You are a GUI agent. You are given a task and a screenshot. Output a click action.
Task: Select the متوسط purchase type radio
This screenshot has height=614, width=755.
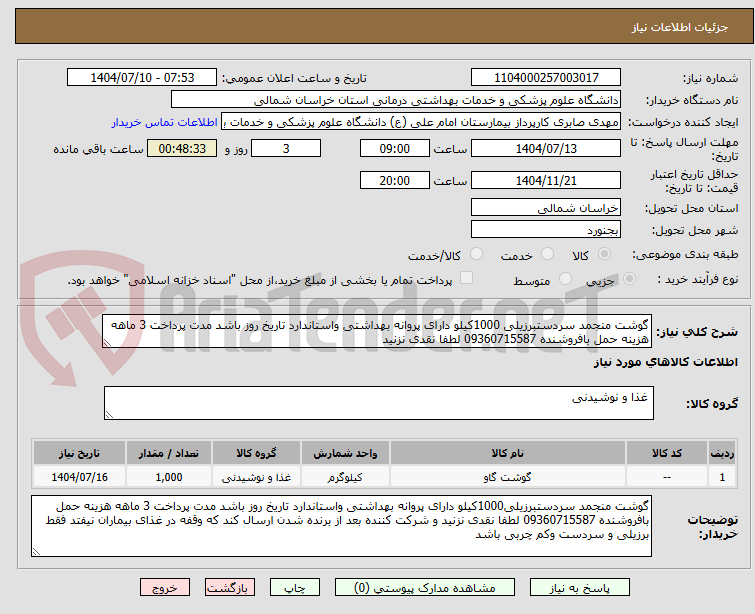565,279
